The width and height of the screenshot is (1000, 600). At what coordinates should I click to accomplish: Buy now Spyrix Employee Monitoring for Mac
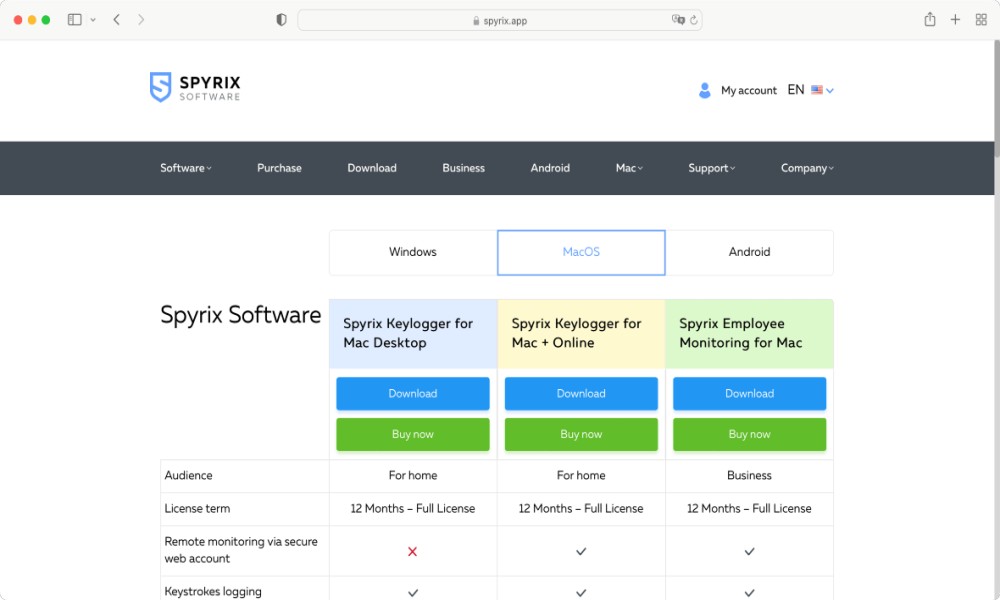(x=749, y=434)
